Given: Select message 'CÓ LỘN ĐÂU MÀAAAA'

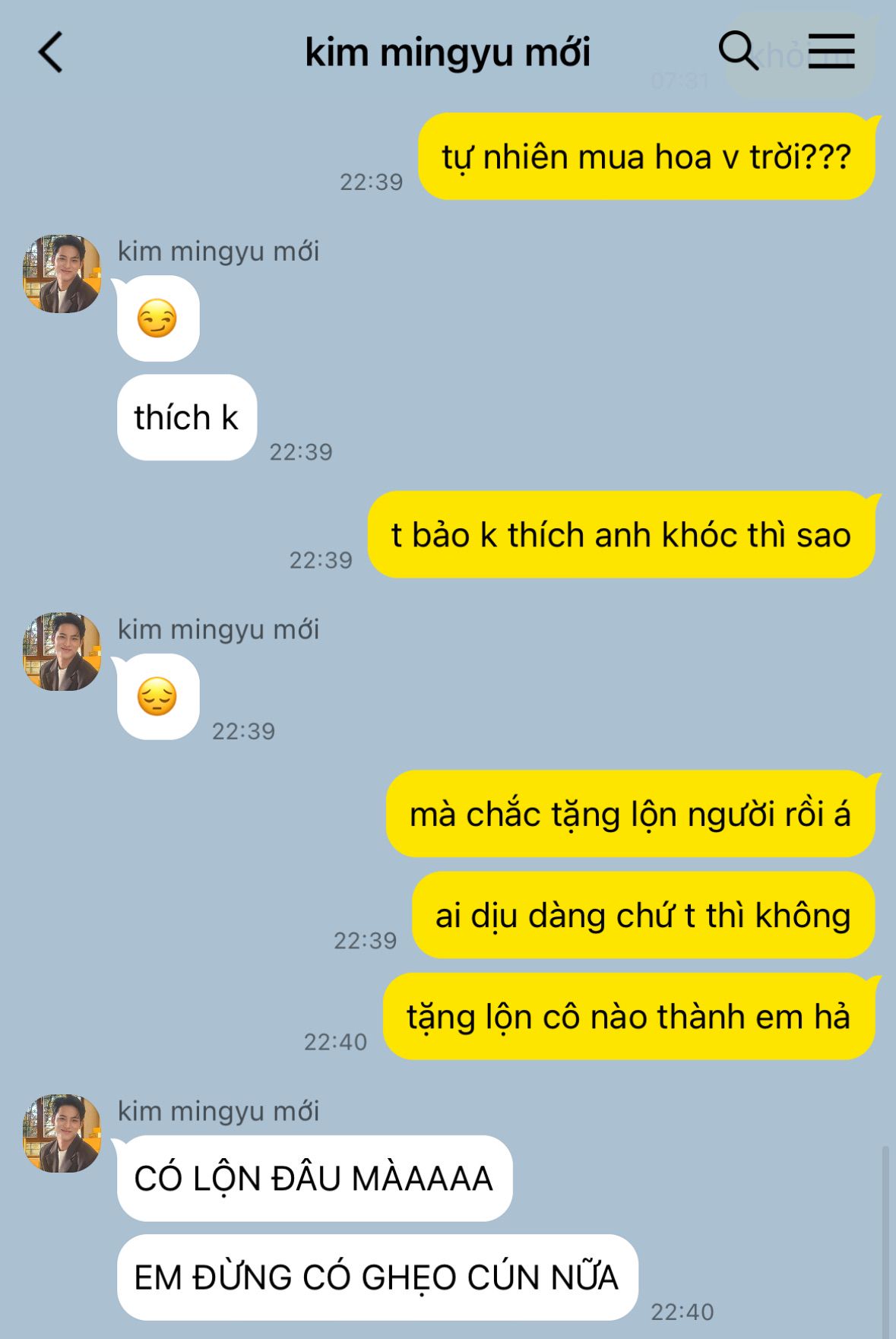Looking at the screenshot, I should [315, 1179].
